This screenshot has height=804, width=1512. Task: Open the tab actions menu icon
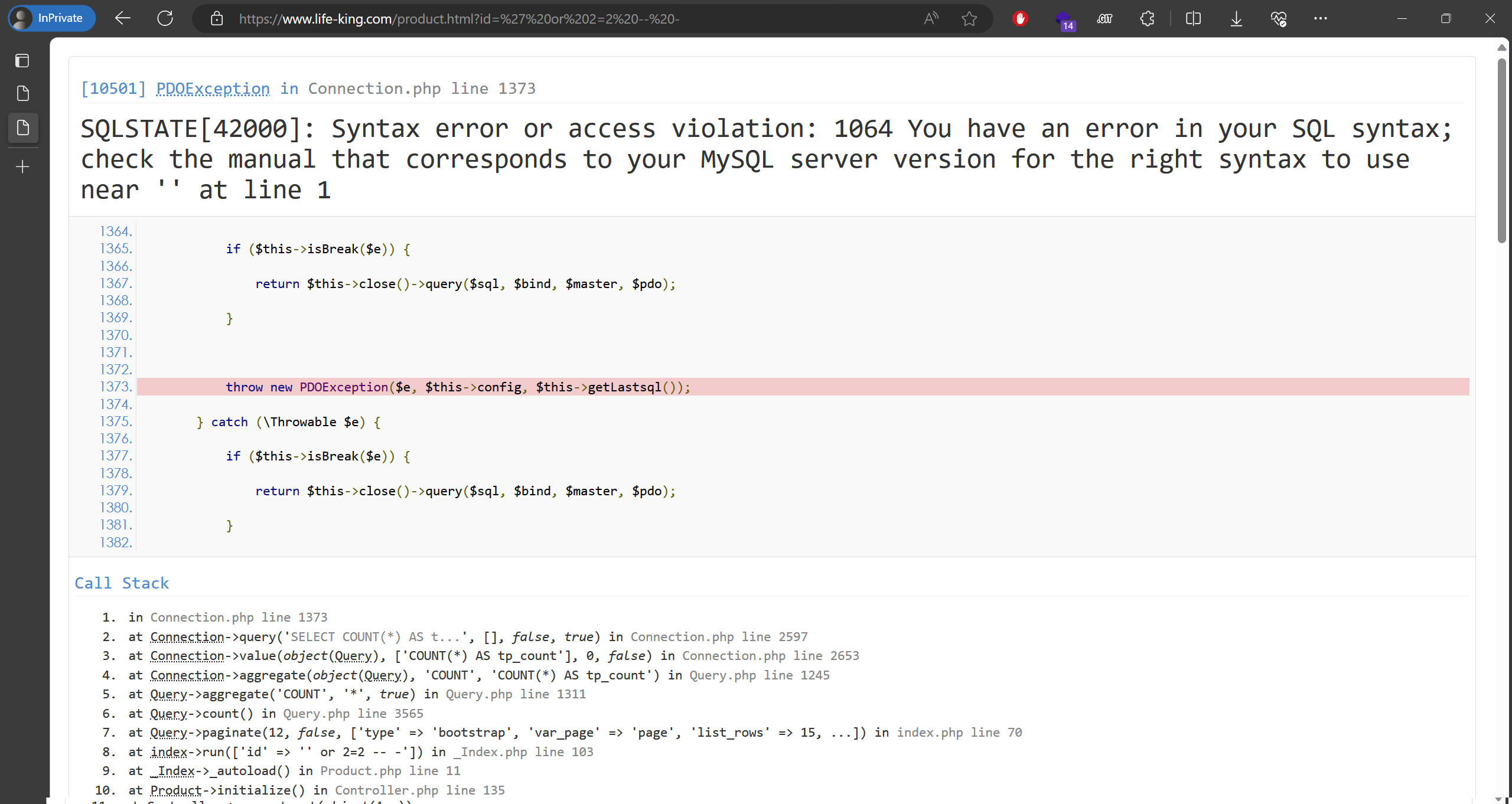(x=22, y=60)
